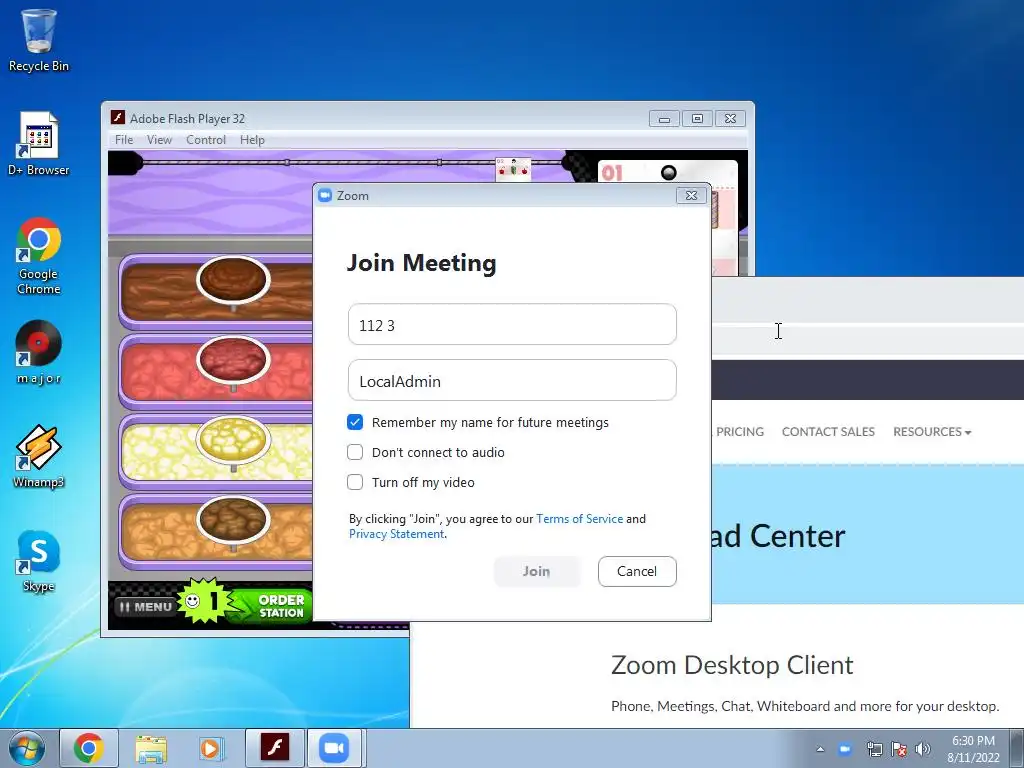Click PRICING in Zoom website navigation
The height and width of the screenshot is (768, 1024).
click(x=739, y=432)
